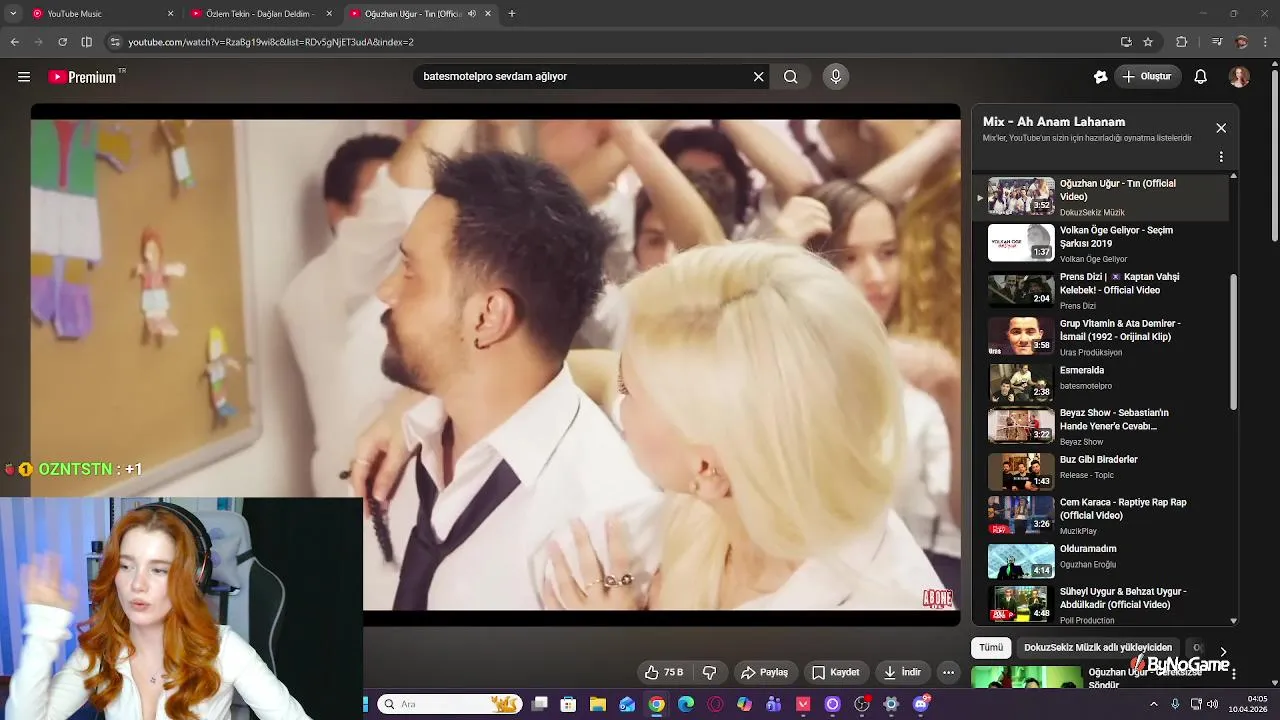The height and width of the screenshot is (720, 1280).
Task: Play Cem Karaca - Raptiye Rap Rap
Action: tap(1100, 516)
